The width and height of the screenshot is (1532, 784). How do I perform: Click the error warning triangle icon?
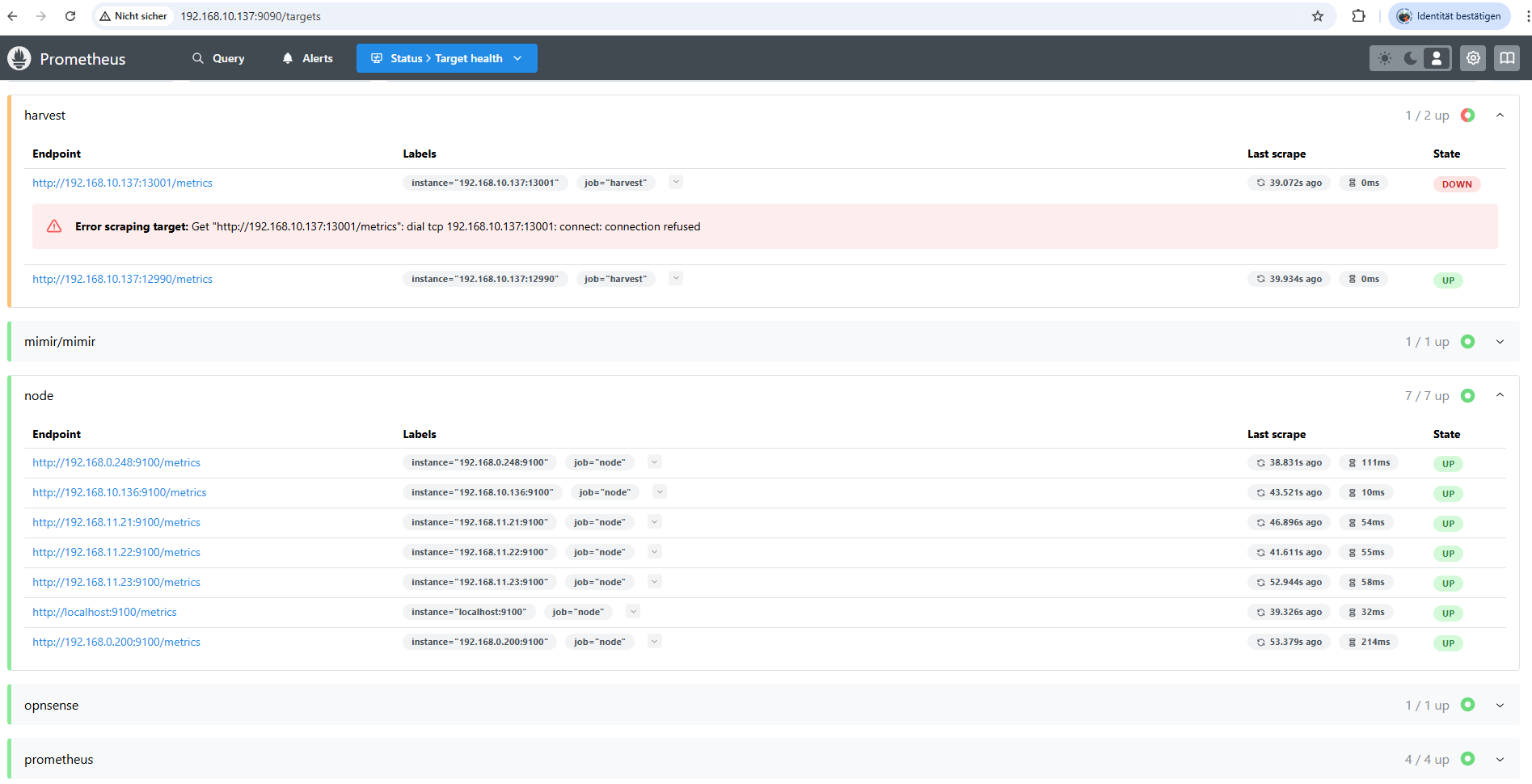tap(54, 226)
